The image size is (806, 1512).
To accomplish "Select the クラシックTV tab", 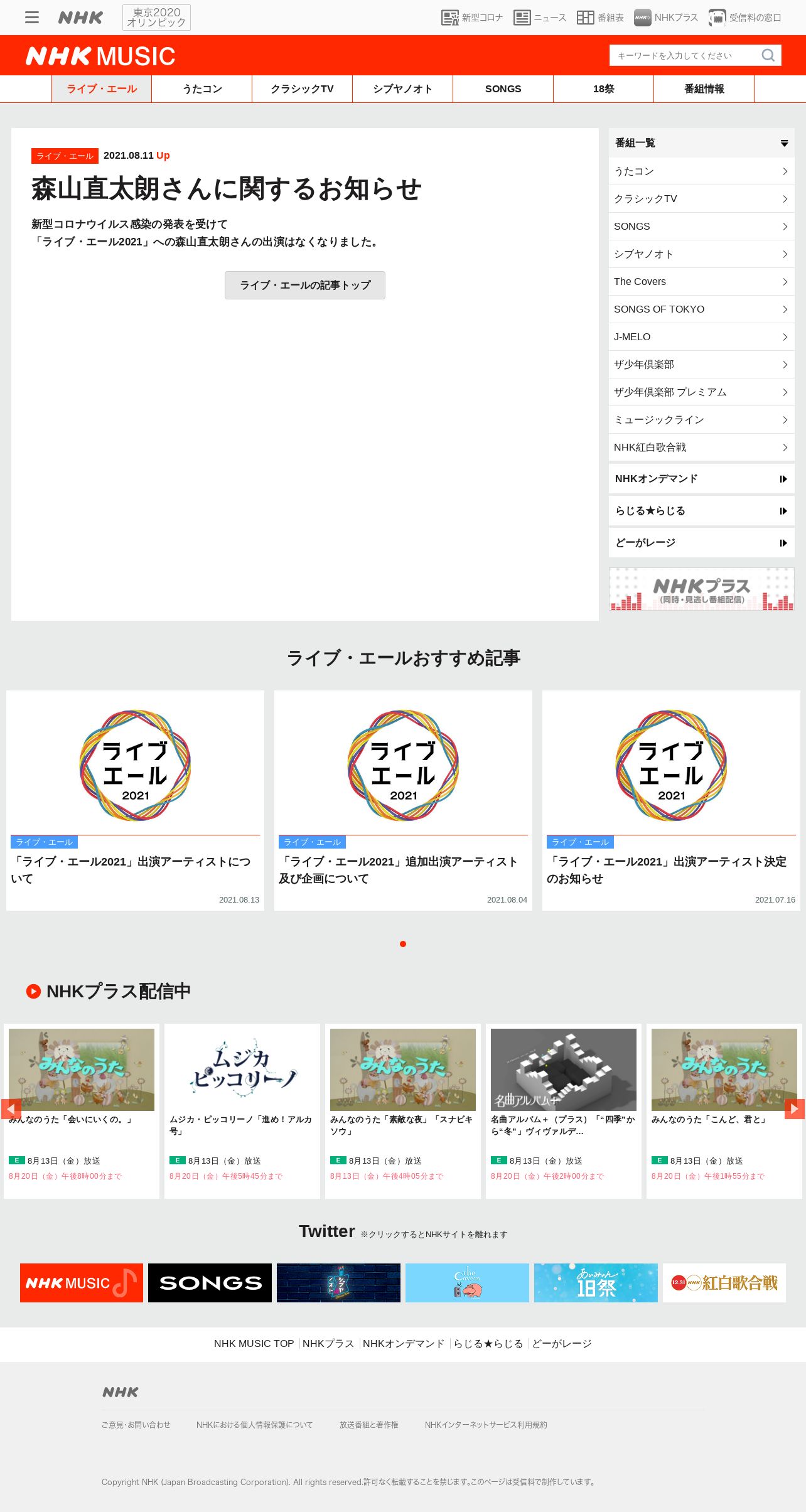I will tap(303, 89).
